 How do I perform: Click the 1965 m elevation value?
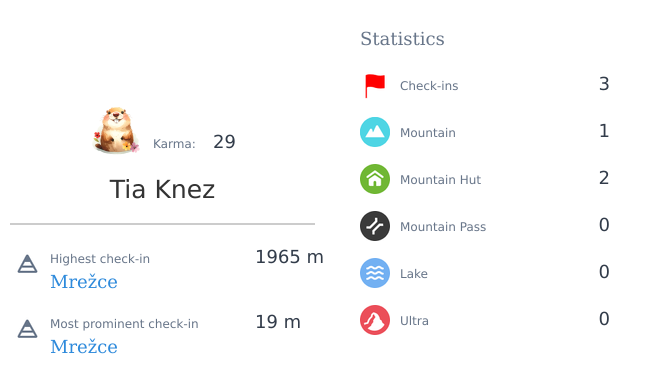click(289, 257)
